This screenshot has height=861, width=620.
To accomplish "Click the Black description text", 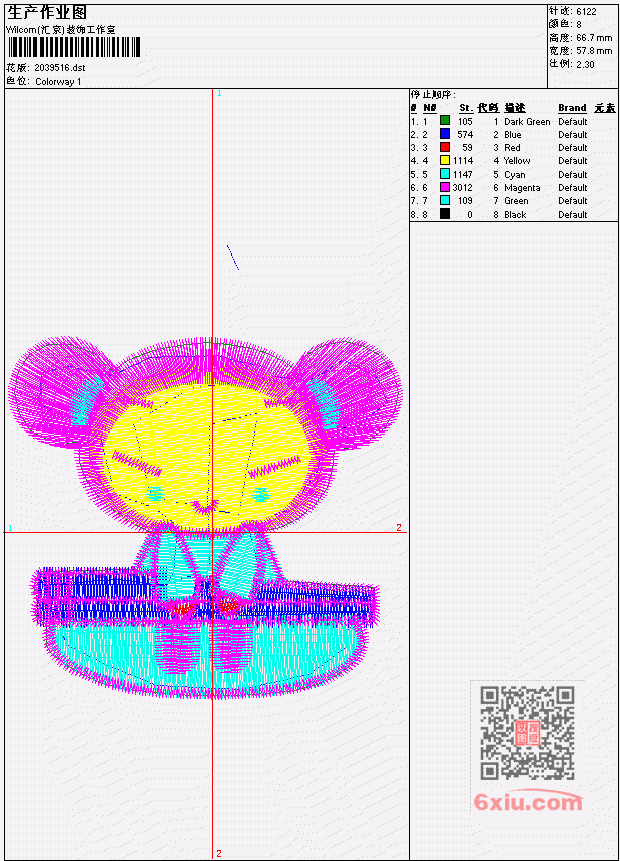I will pyautogui.click(x=515, y=215).
